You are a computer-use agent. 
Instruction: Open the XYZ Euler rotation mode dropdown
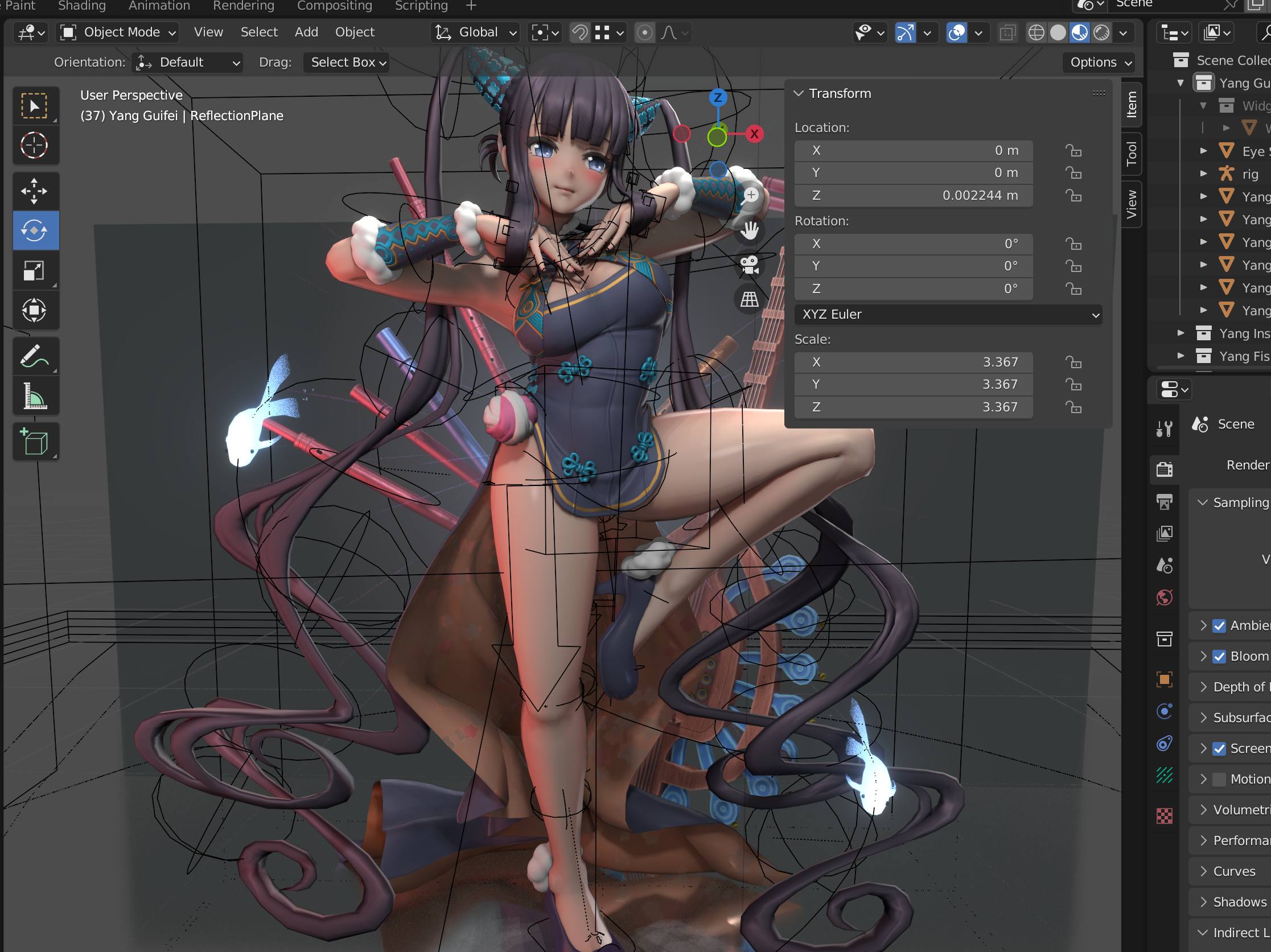(x=949, y=315)
